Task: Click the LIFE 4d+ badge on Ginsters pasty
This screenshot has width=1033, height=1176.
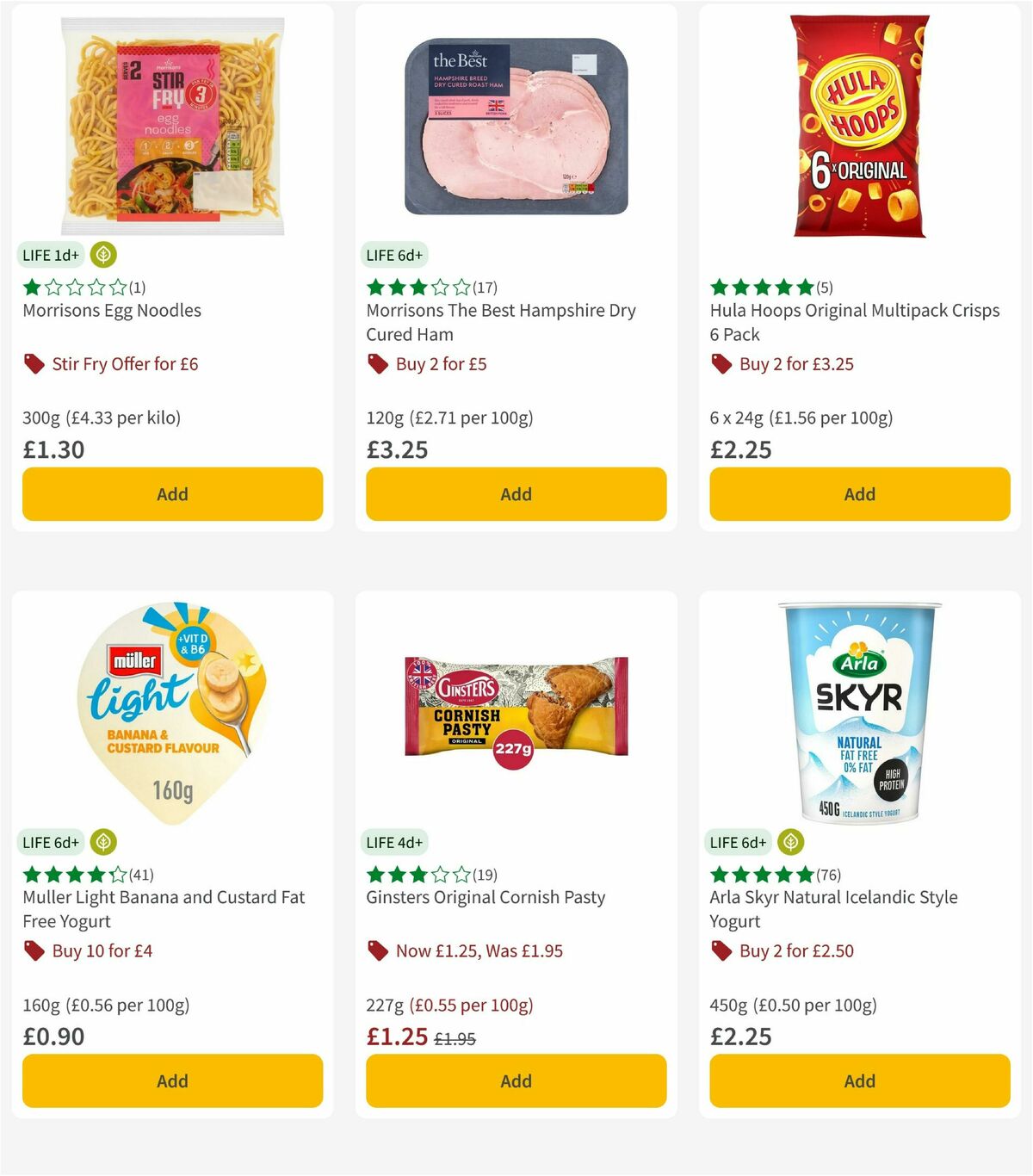Action: [393, 842]
